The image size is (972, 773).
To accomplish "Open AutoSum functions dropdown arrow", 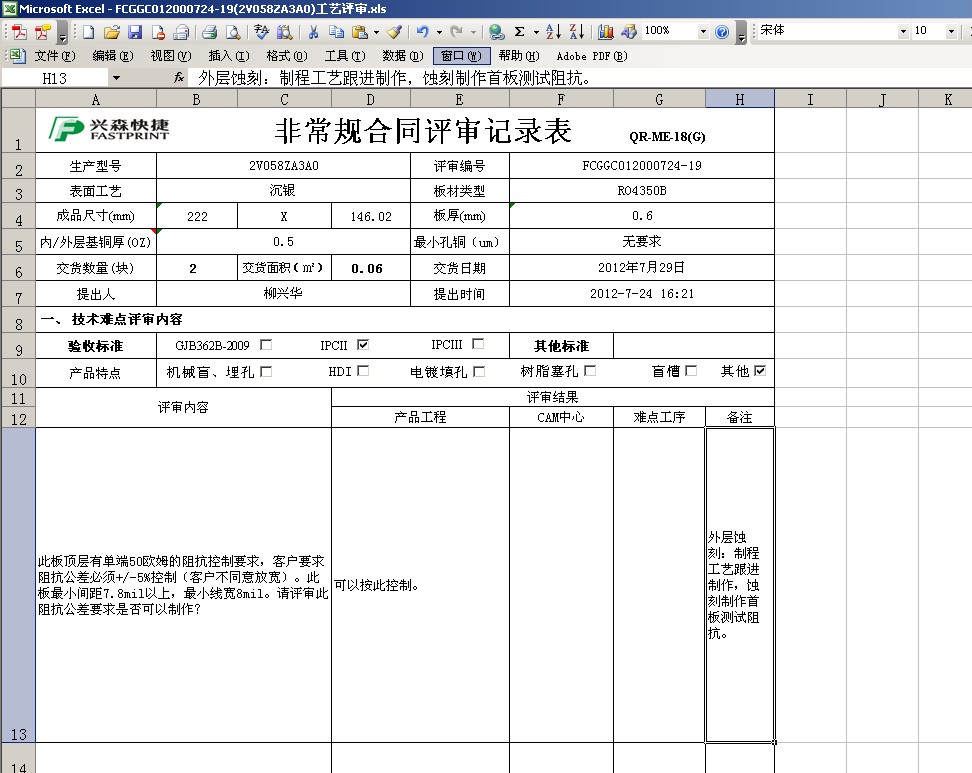I will [x=536, y=32].
